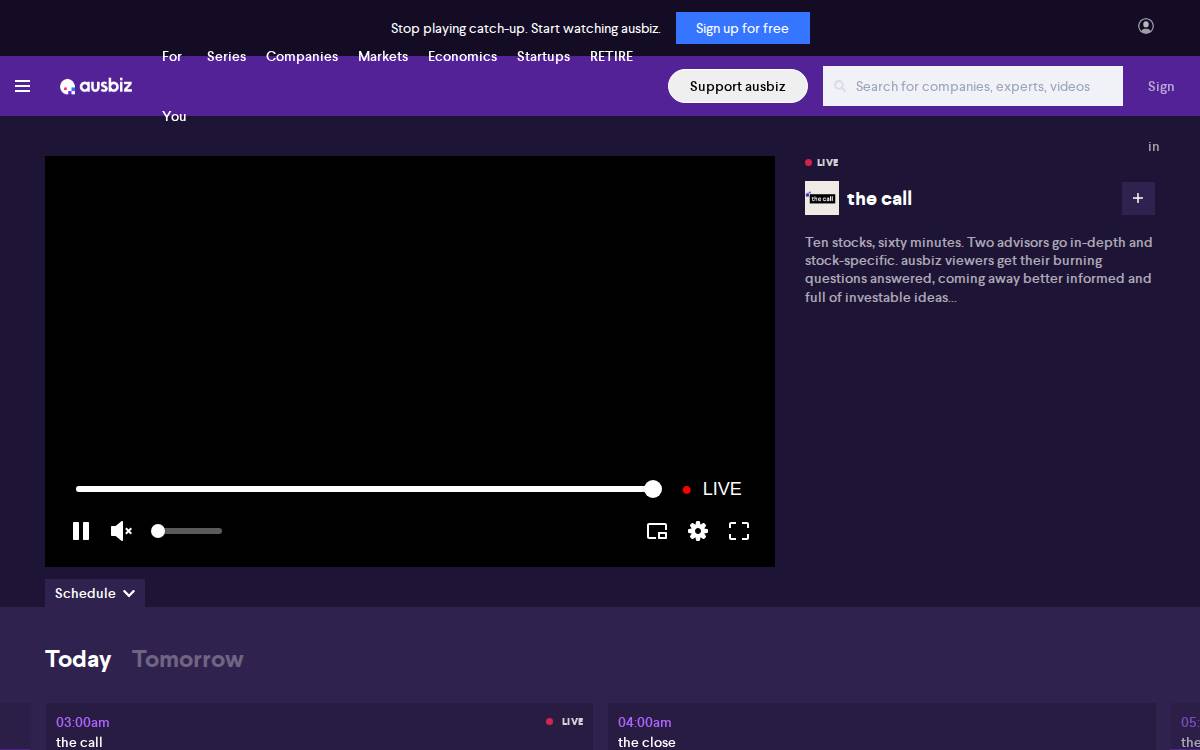Open video player settings gear
This screenshot has height=750, width=1200.
click(698, 531)
